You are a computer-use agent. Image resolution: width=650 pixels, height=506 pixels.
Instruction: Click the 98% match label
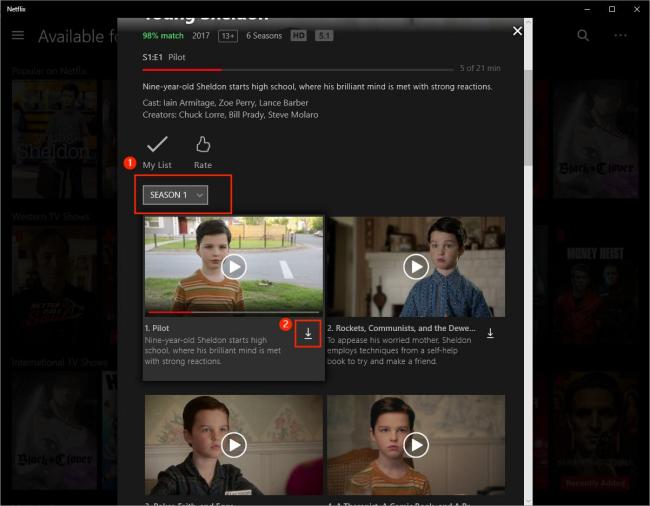click(x=163, y=36)
